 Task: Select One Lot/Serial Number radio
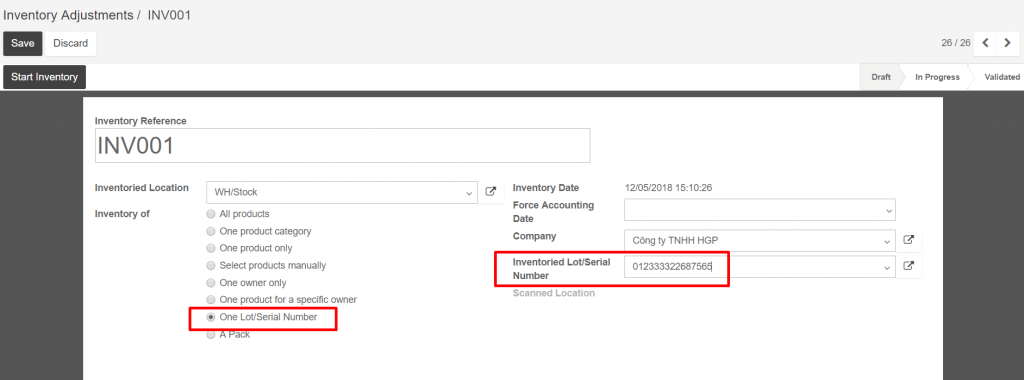click(210, 317)
